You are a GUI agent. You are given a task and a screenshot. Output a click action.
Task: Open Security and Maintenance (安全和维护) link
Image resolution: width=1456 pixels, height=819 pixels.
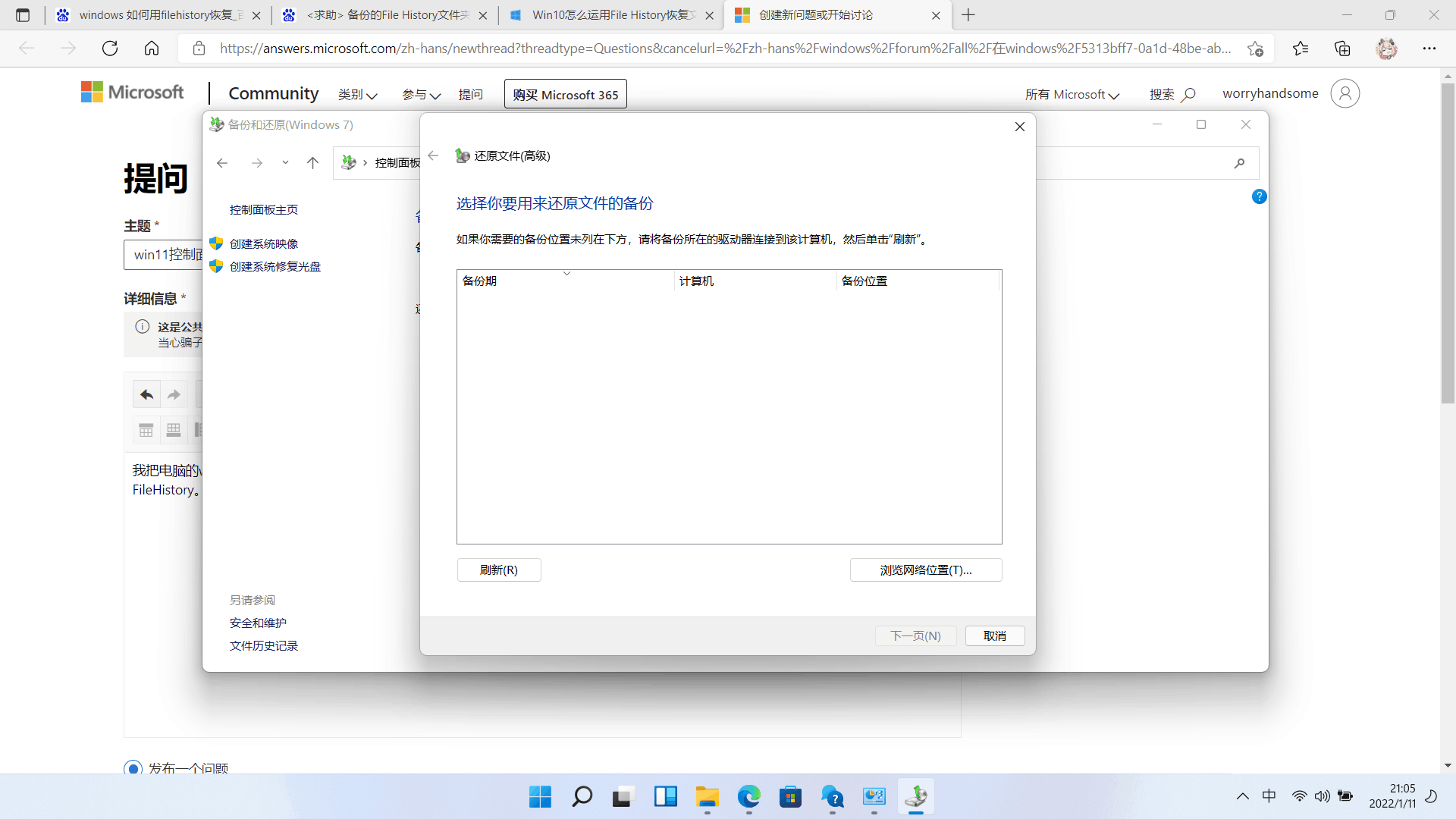(258, 623)
